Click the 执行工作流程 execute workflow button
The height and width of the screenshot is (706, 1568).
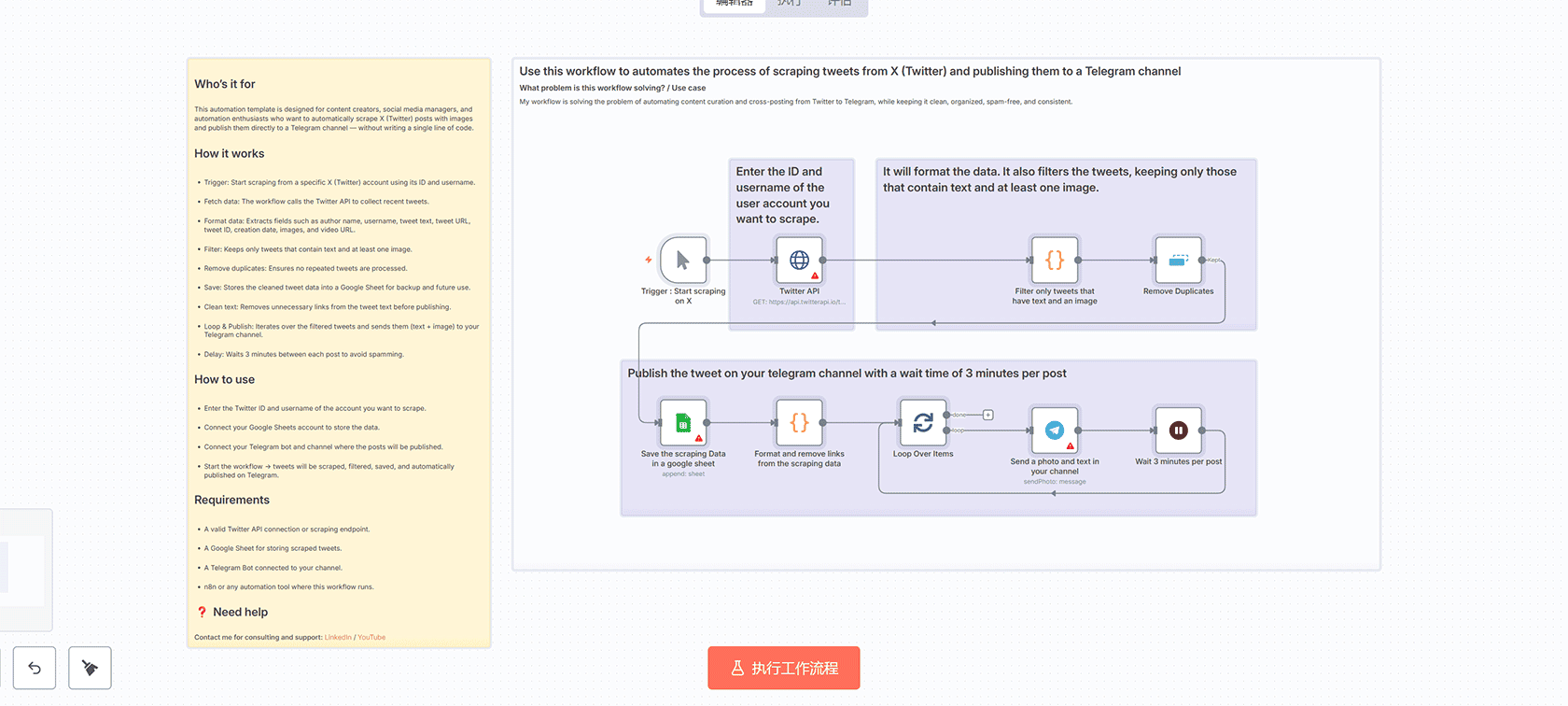783,668
